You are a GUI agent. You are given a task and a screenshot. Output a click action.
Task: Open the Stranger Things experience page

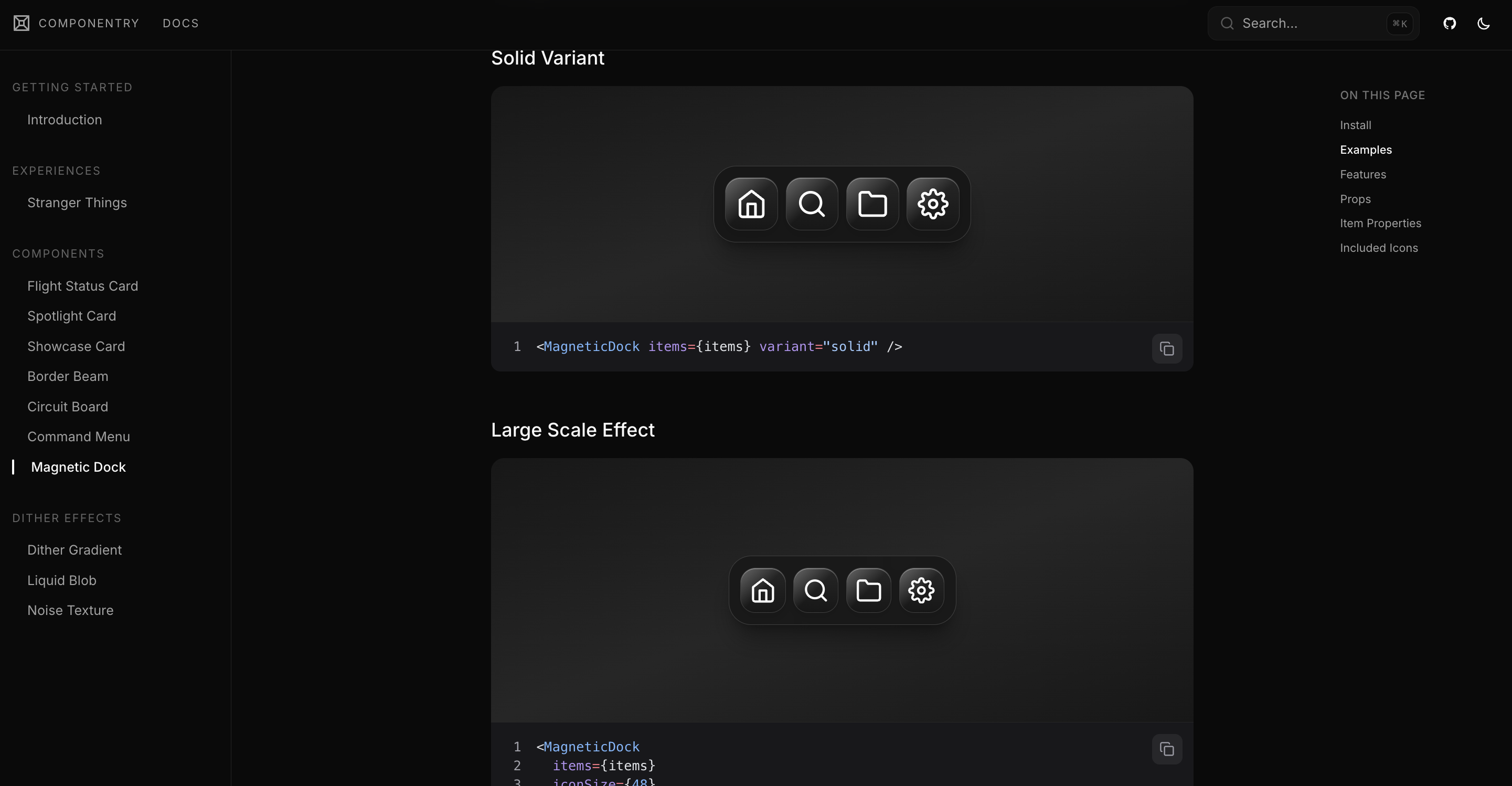tap(77, 203)
